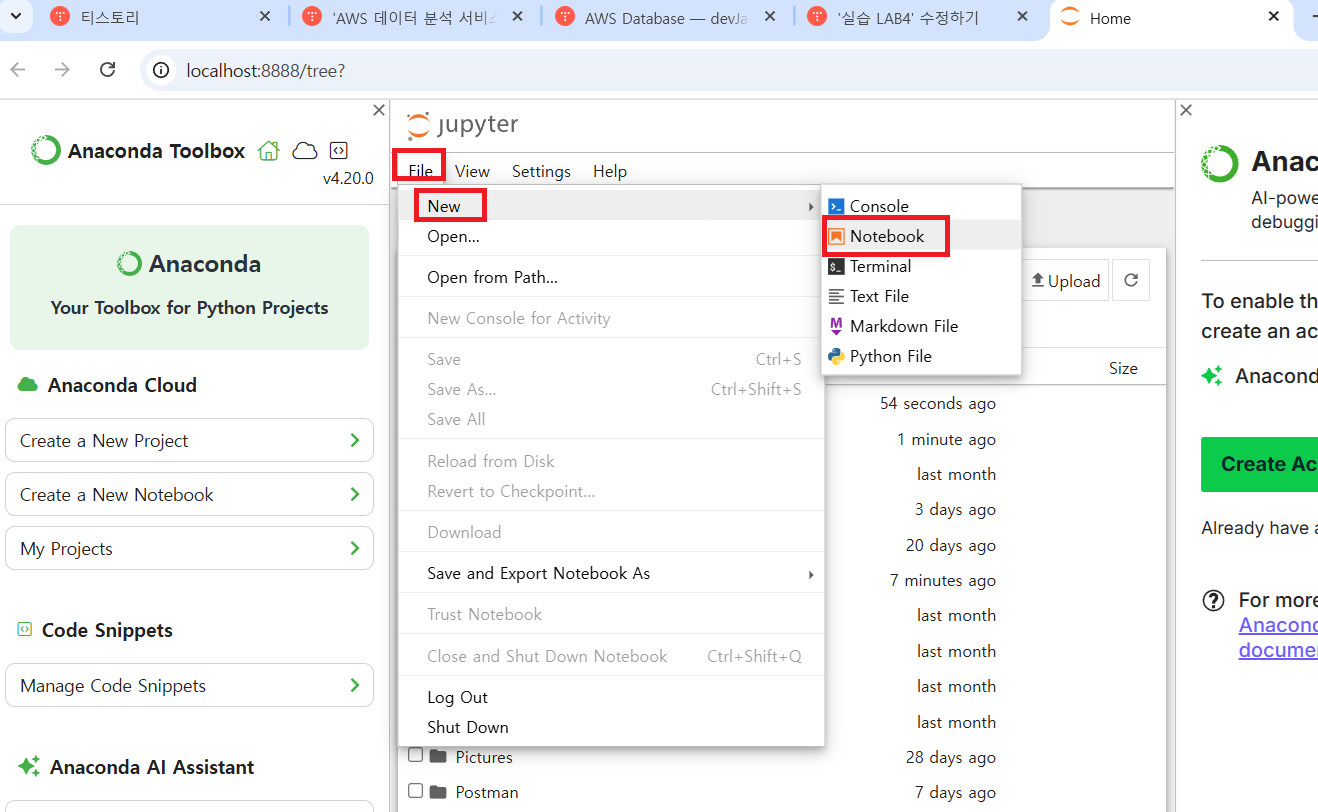Close the Anaconda Toolbox left panel
Screen dimensions: 1318x812
pos(378,110)
